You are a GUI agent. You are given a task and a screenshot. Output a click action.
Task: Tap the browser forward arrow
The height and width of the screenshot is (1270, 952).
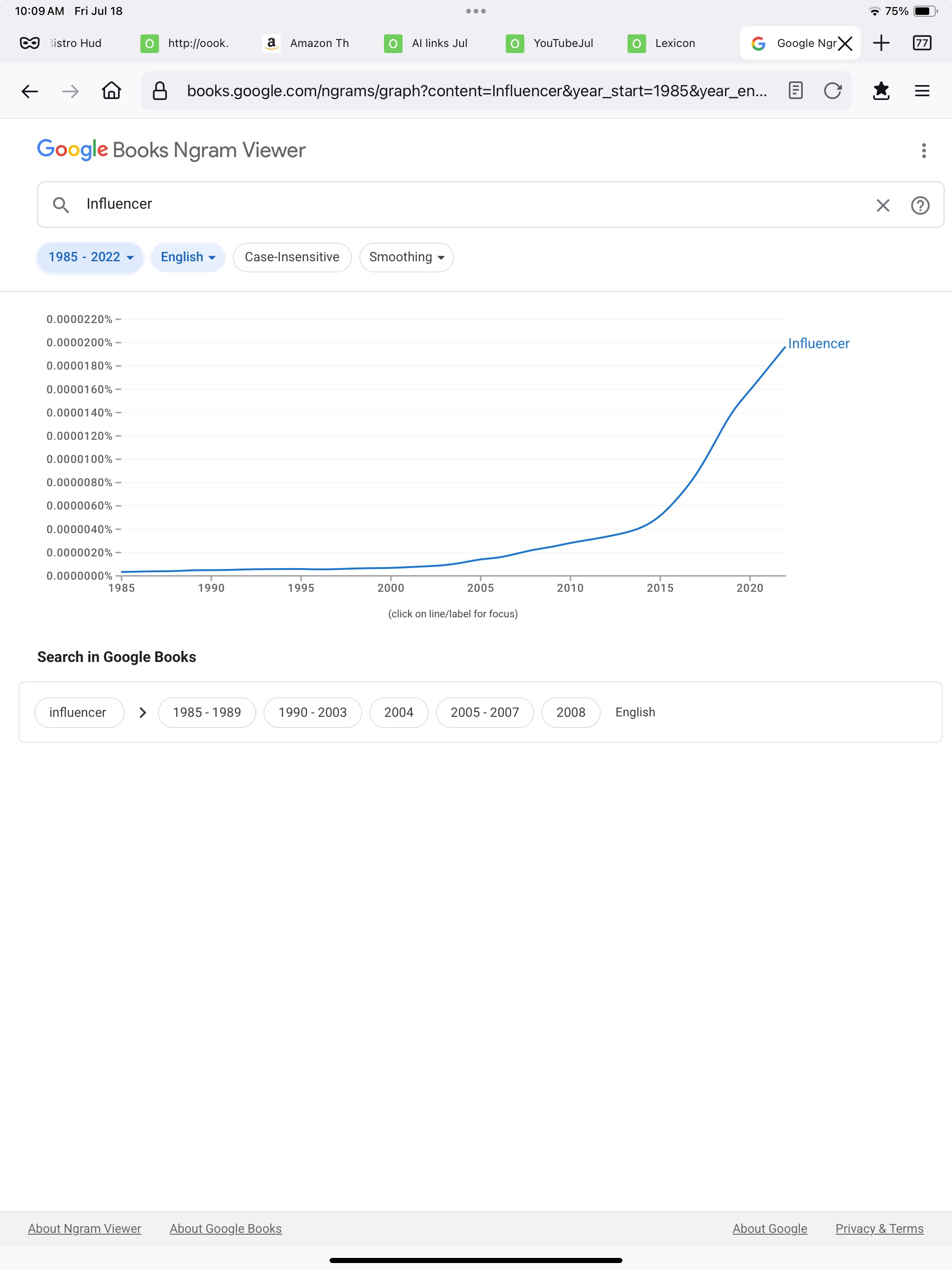click(70, 91)
